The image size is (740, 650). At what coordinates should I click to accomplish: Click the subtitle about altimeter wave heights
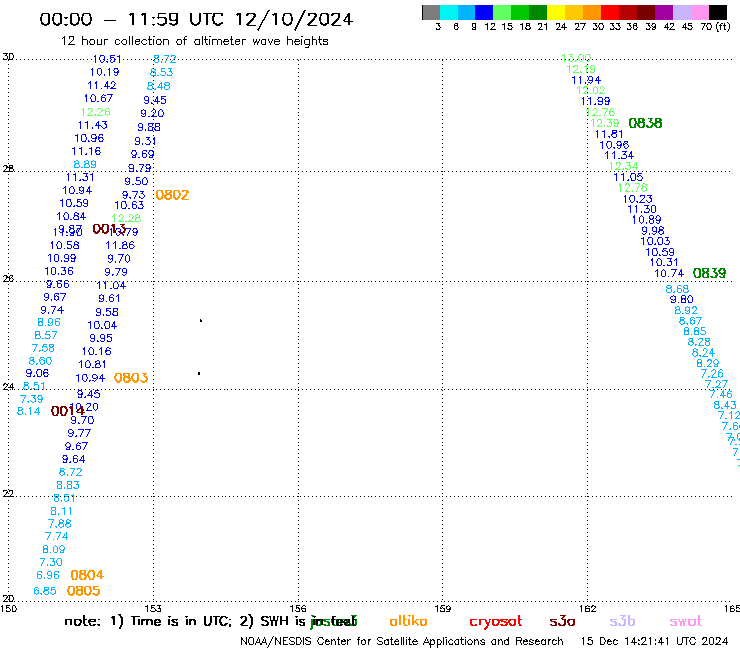pos(194,41)
